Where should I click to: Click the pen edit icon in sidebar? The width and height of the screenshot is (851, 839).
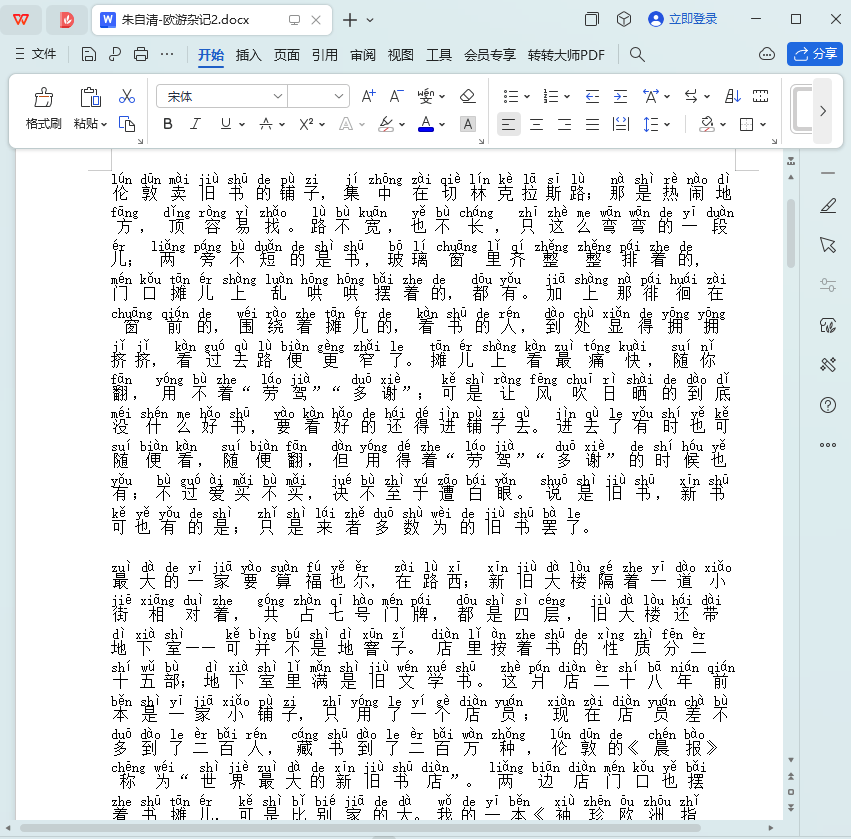tap(828, 206)
